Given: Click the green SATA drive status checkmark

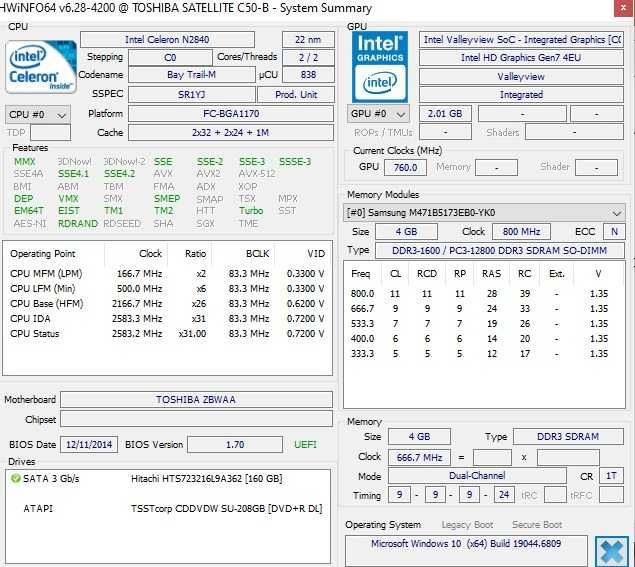Looking at the screenshot, I should point(16,479).
